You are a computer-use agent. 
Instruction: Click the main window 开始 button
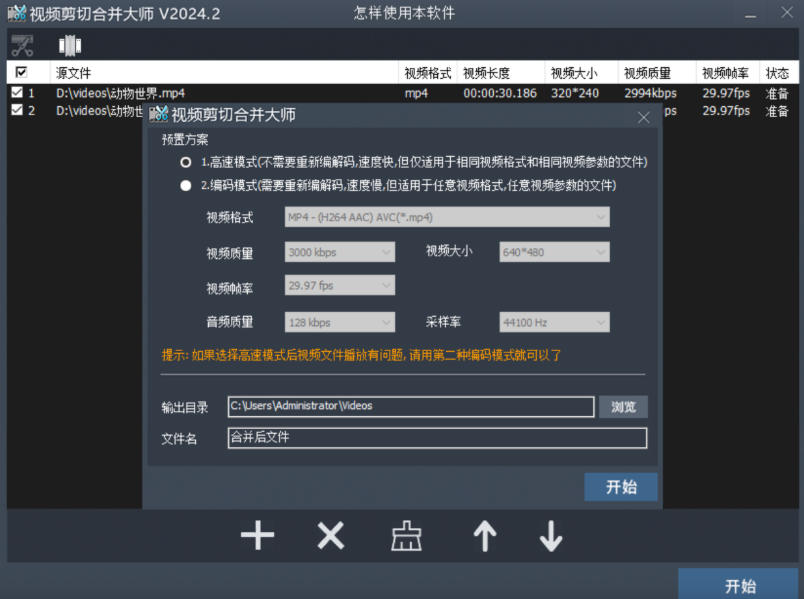740,585
